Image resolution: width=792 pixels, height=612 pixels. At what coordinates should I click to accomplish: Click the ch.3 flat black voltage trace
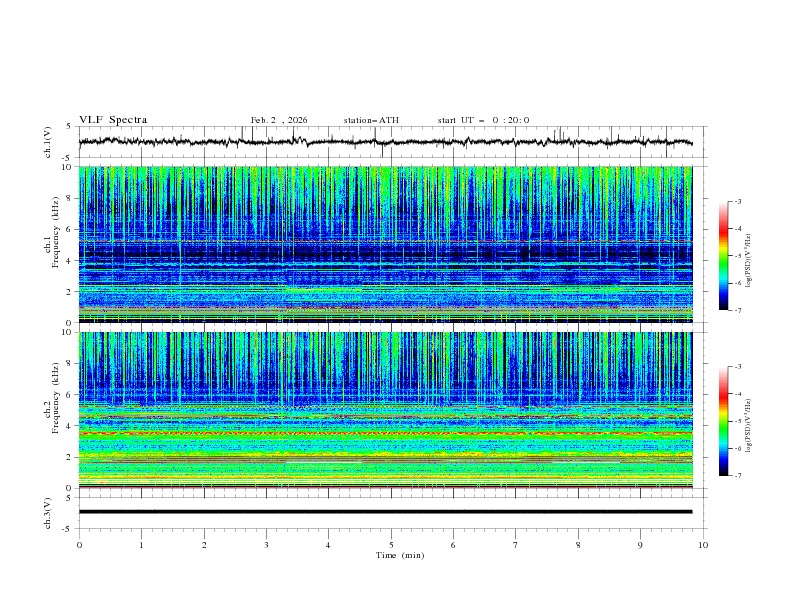[385, 512]
